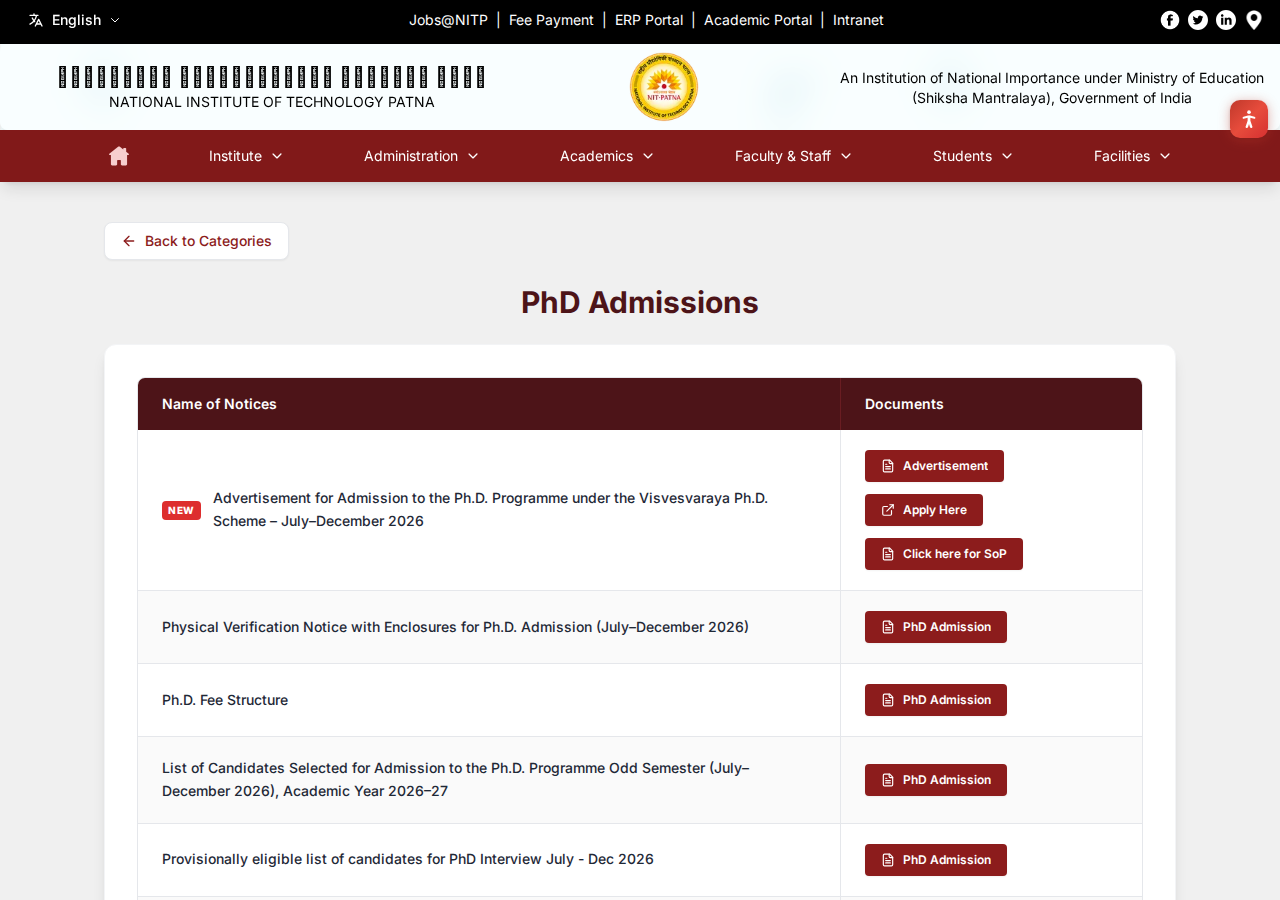Open the Intranet link
Viewport: 1280px width, 900px height.
pyautogui.click(x=858, y=20)
